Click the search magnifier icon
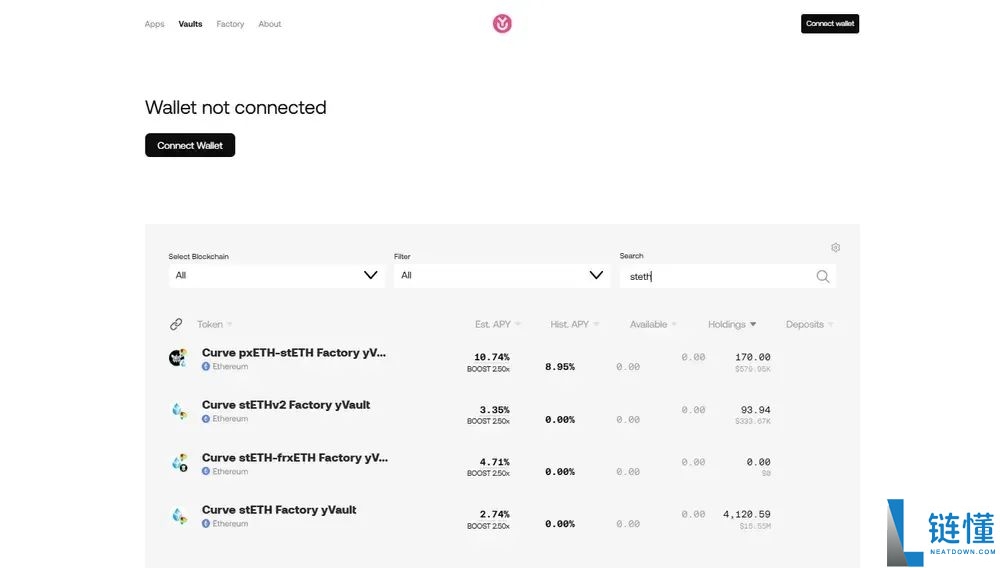Screen dimensions: 1000x568 [822, 276]
